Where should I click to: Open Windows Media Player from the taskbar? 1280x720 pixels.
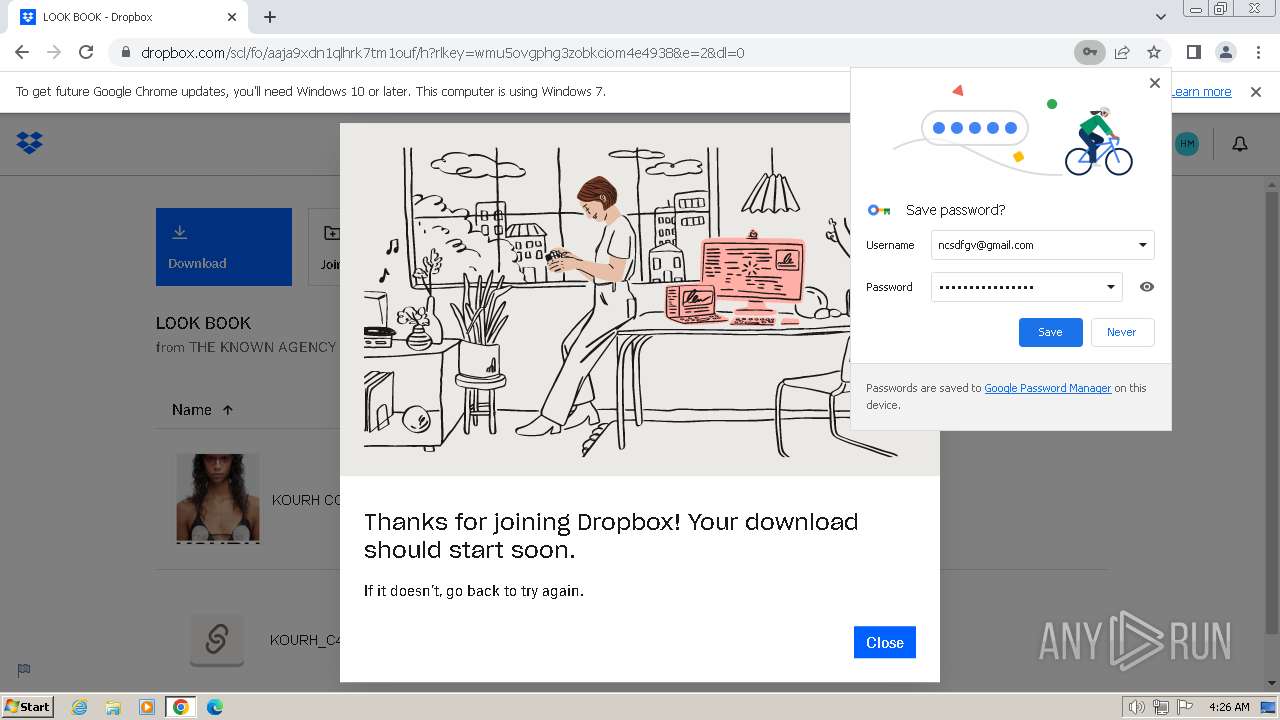click(147, 707)
